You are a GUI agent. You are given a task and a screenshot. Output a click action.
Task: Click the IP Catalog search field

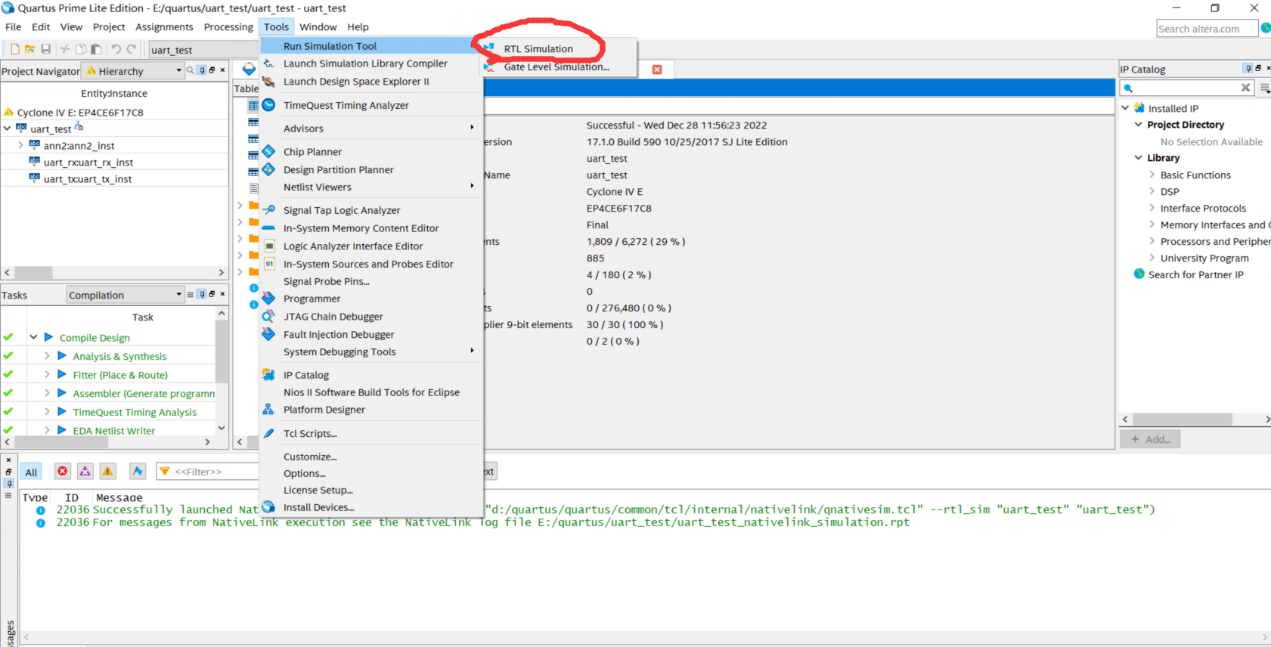pyautogui.click(x=1186, y=88)
